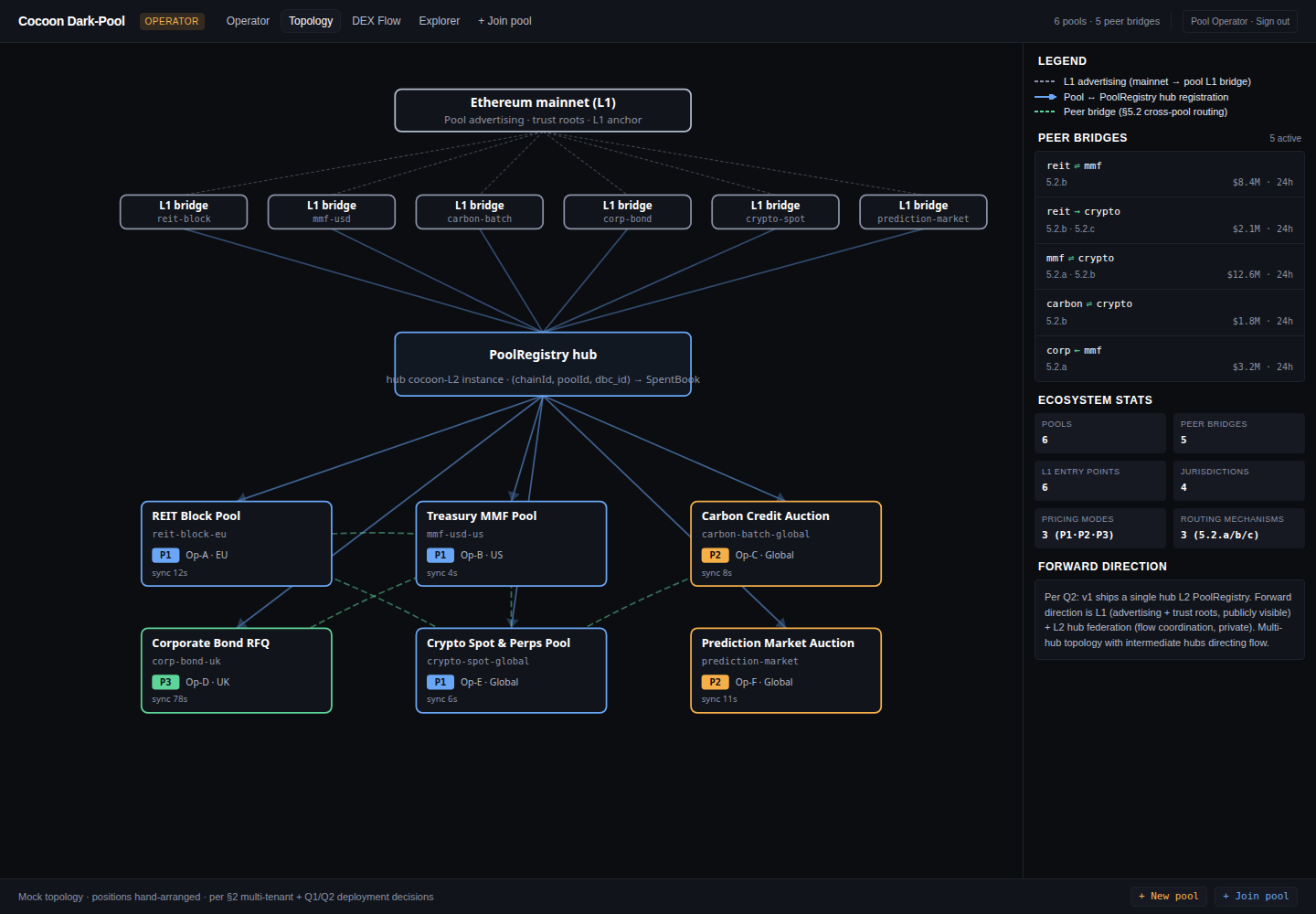
Task: Click the 'sync 78s' label on Corporate Bond RFQ
Action: [x=170, y=699]
